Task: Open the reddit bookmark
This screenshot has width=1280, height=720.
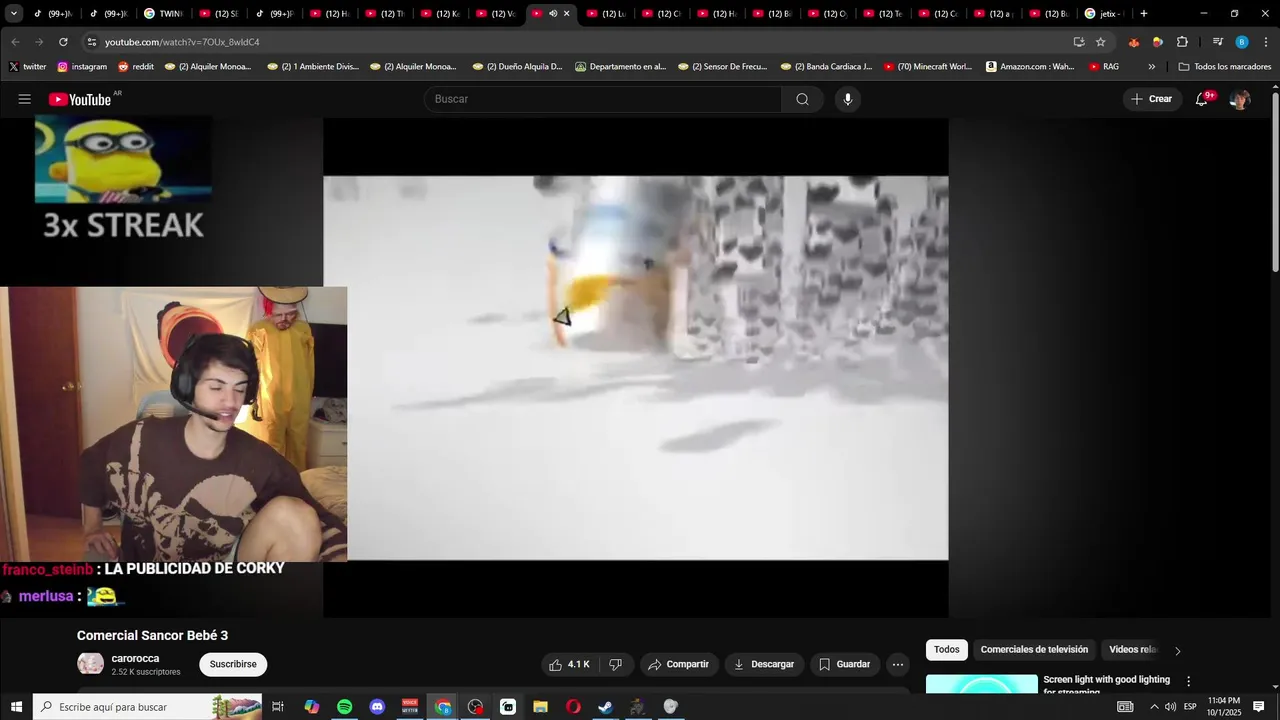Action: point(136,67)
